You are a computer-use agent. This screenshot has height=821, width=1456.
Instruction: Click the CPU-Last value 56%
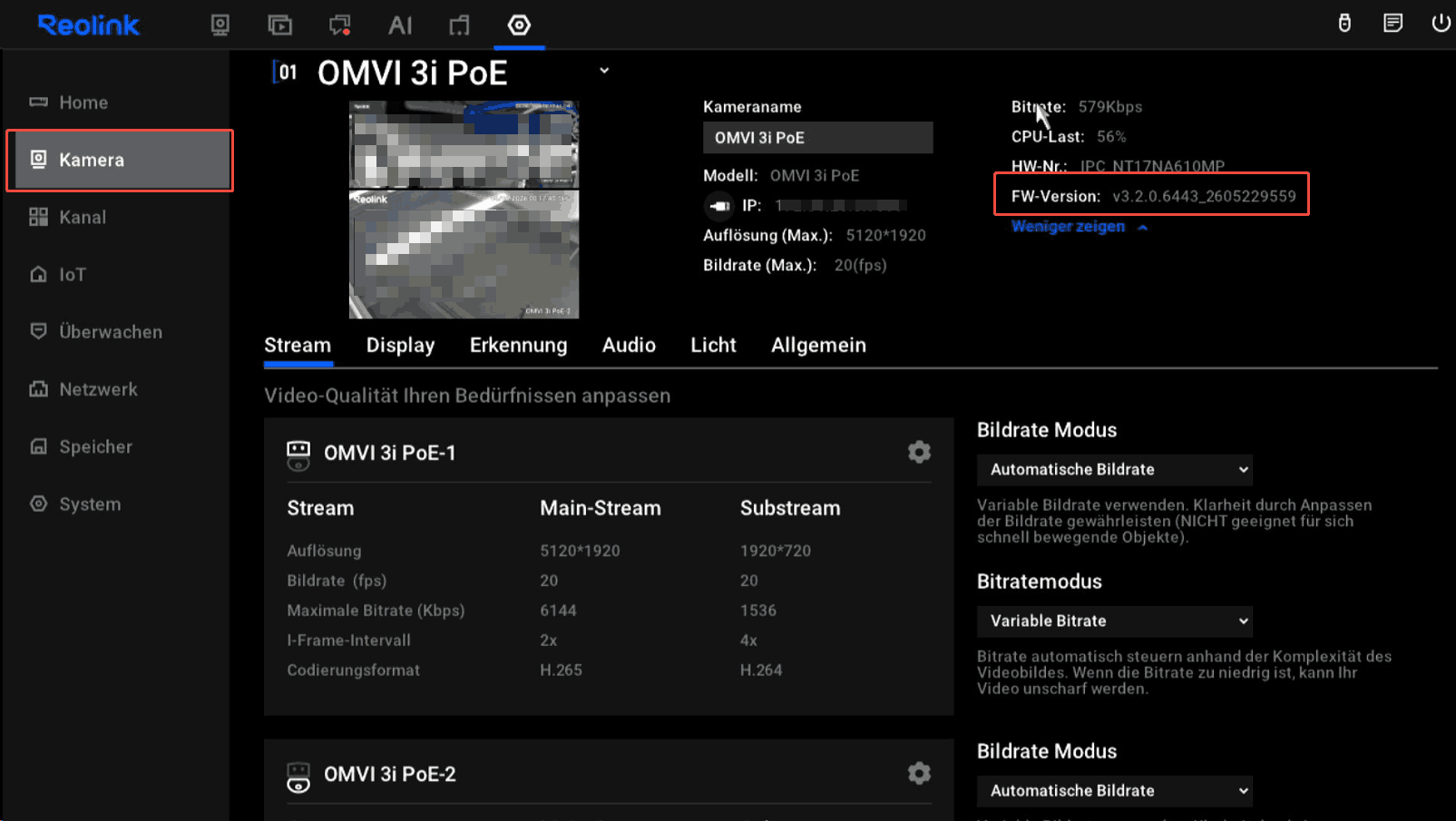pyautogui.click(x=1111, y=137)
